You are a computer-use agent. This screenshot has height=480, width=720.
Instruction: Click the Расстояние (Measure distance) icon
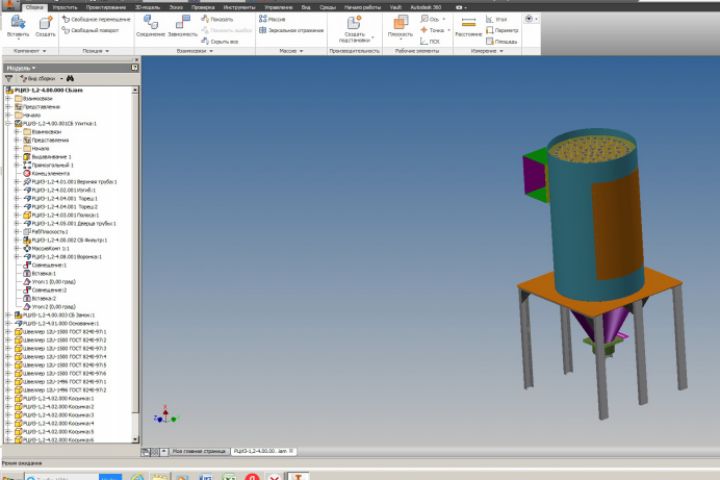pos(468,23)
